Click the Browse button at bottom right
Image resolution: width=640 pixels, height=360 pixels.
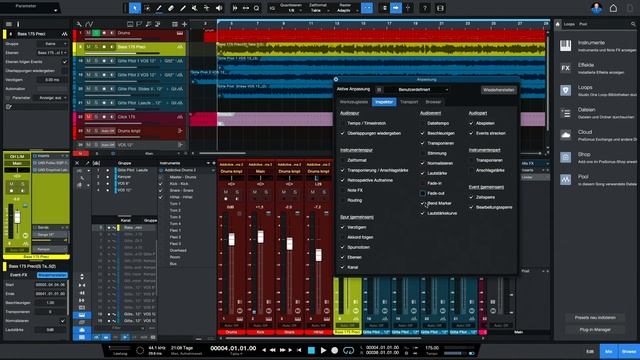coord(629,351)
